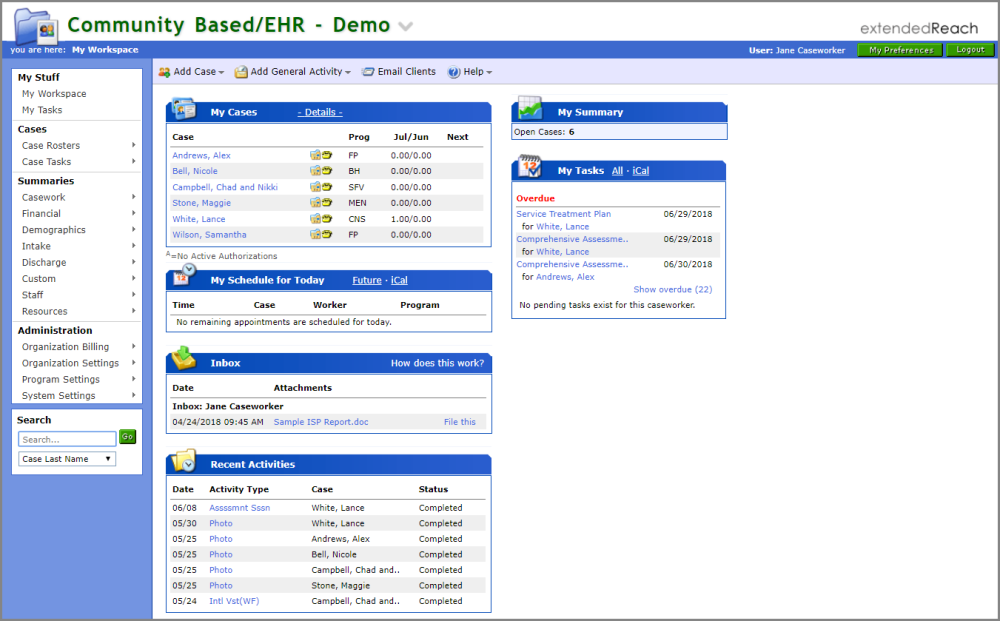
Task: Click the iCal link in My Schedule
Action: [399, 281]
